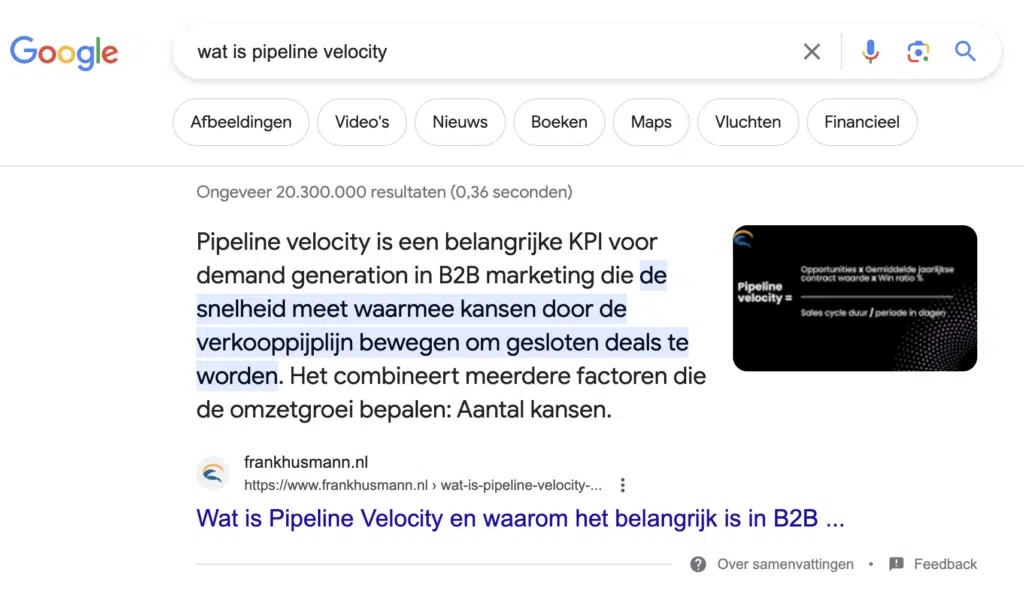Click the question mark icon near Over samenvattingen
Screen dimensions: 1024x593
point(697,564)
